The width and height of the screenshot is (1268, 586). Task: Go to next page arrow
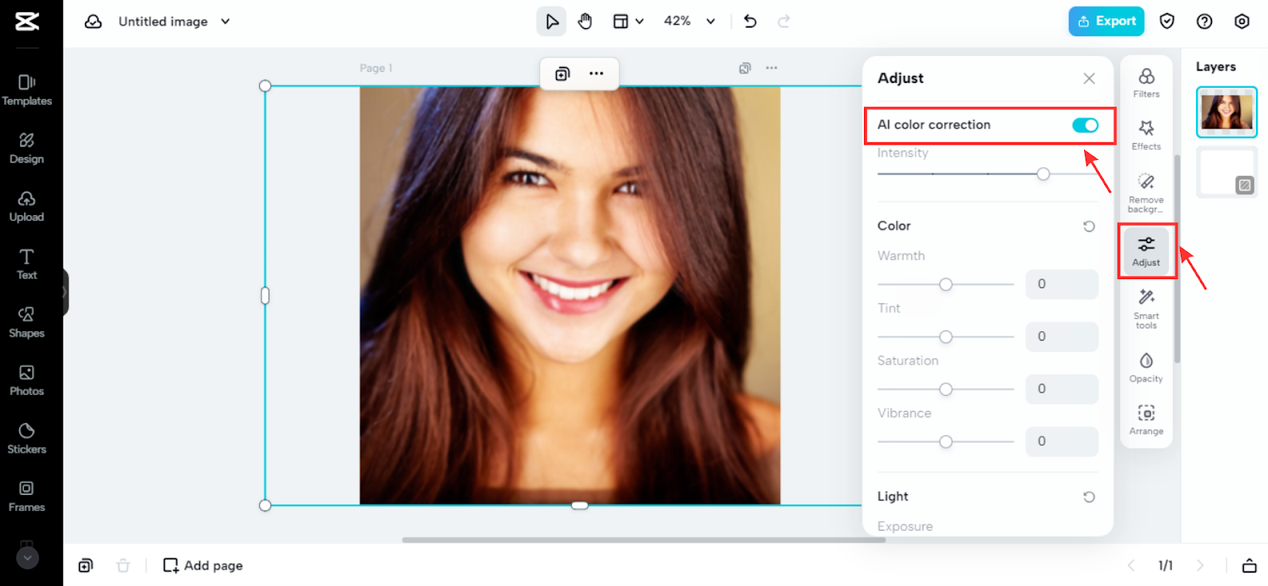pos(1201,566)
